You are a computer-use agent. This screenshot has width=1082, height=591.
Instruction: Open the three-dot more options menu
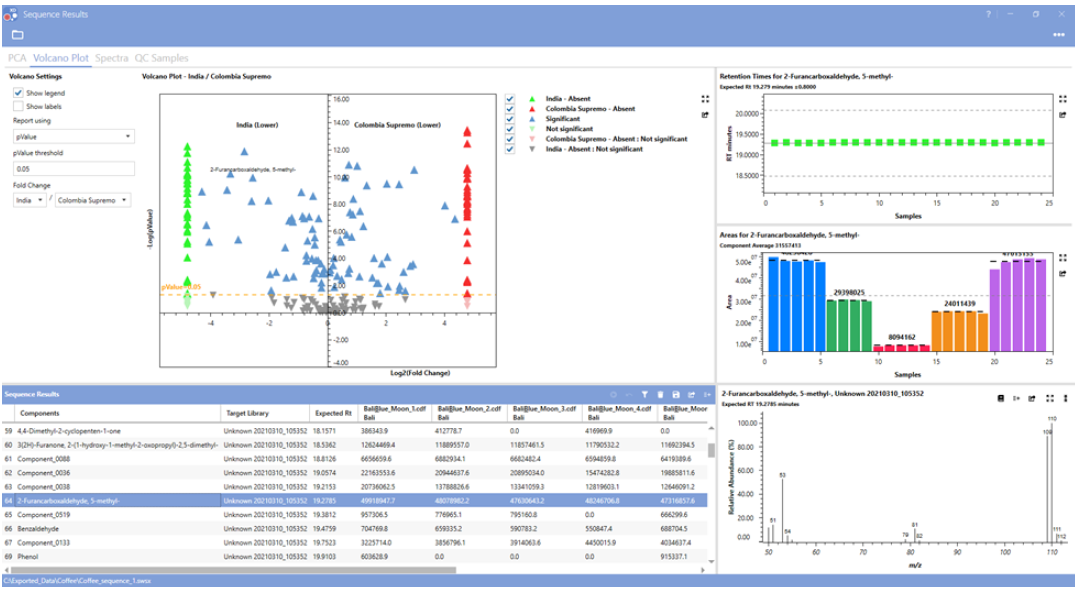(1059, 35)
